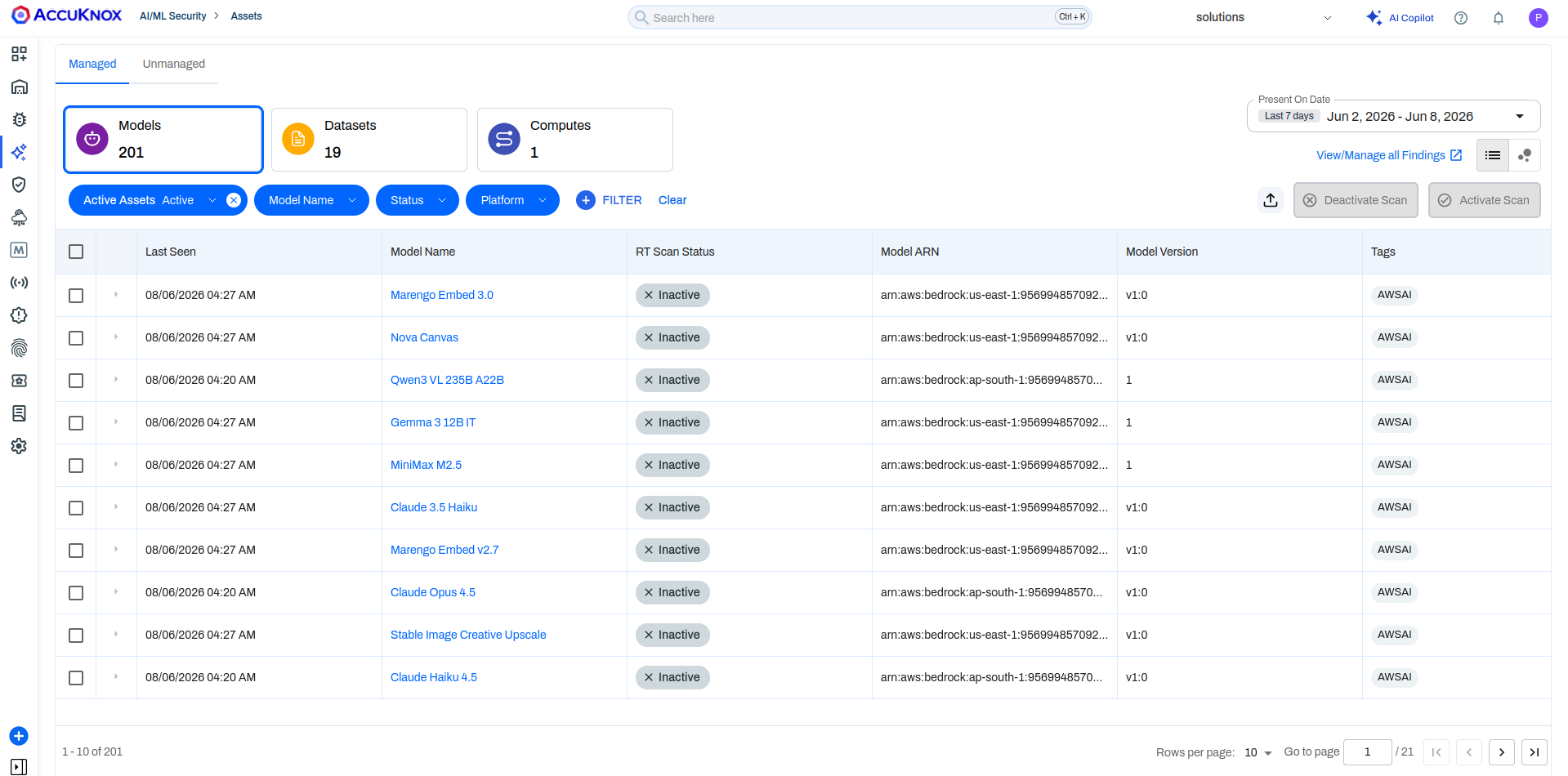Open View/Manage all Findings link

1389,155
